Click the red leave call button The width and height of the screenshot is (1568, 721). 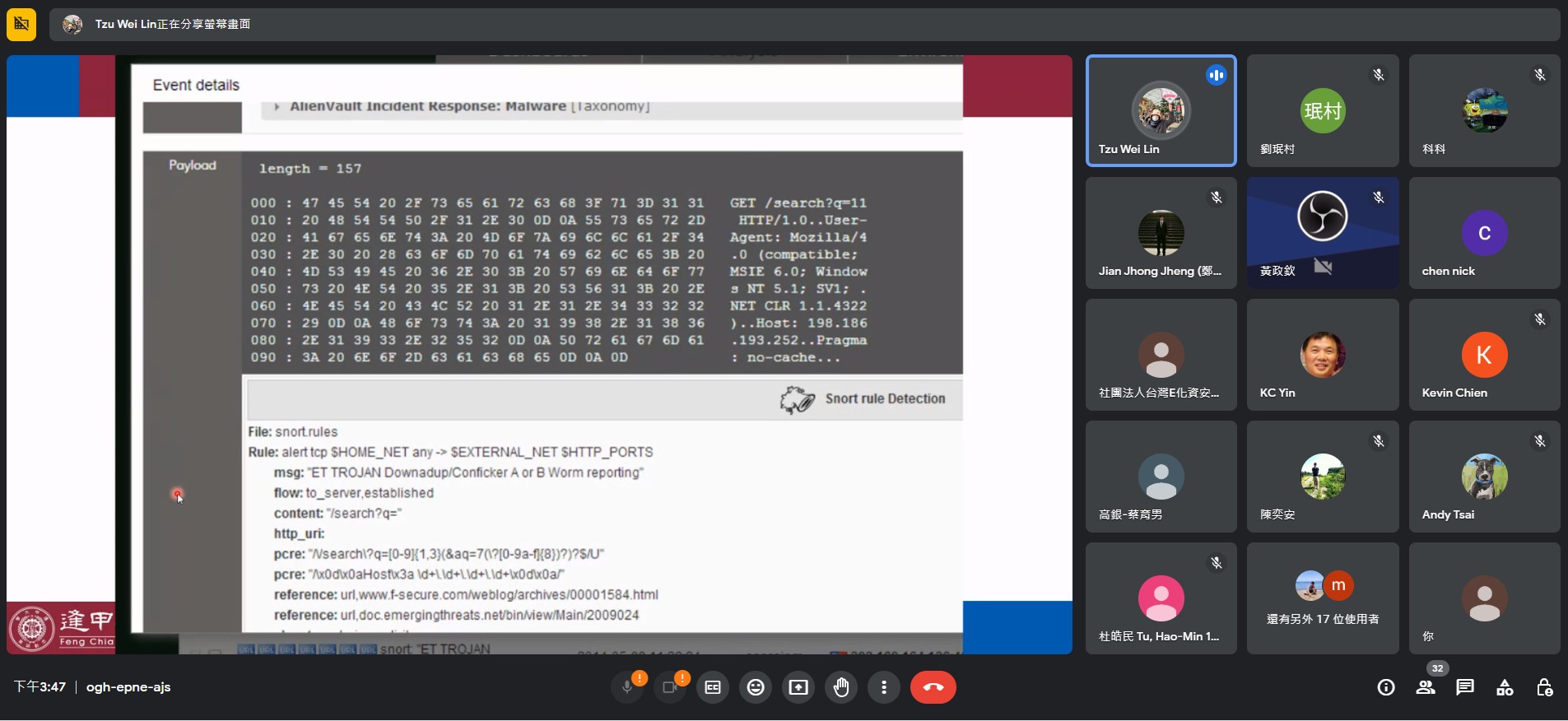point(933,687)
